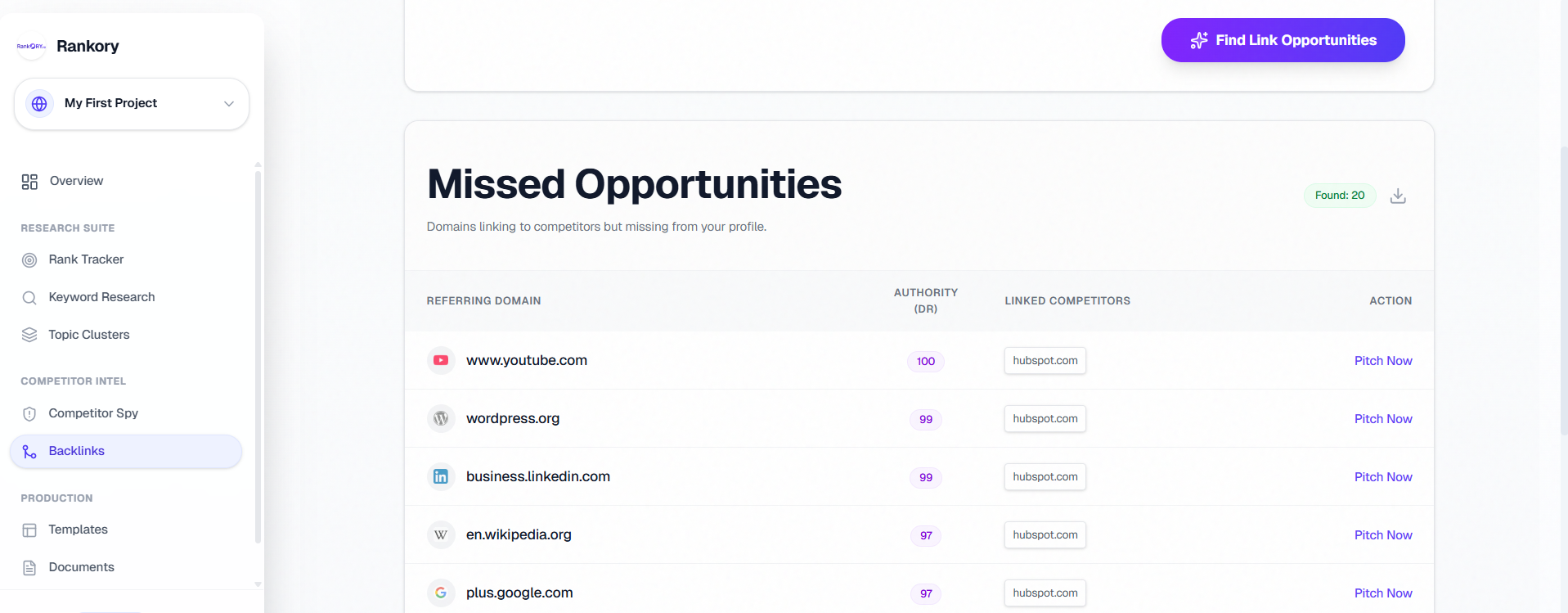This screenshot has height=613, width=1568.
Task: Click the Found: 20 badge
Action: (x=1339, y=196)
